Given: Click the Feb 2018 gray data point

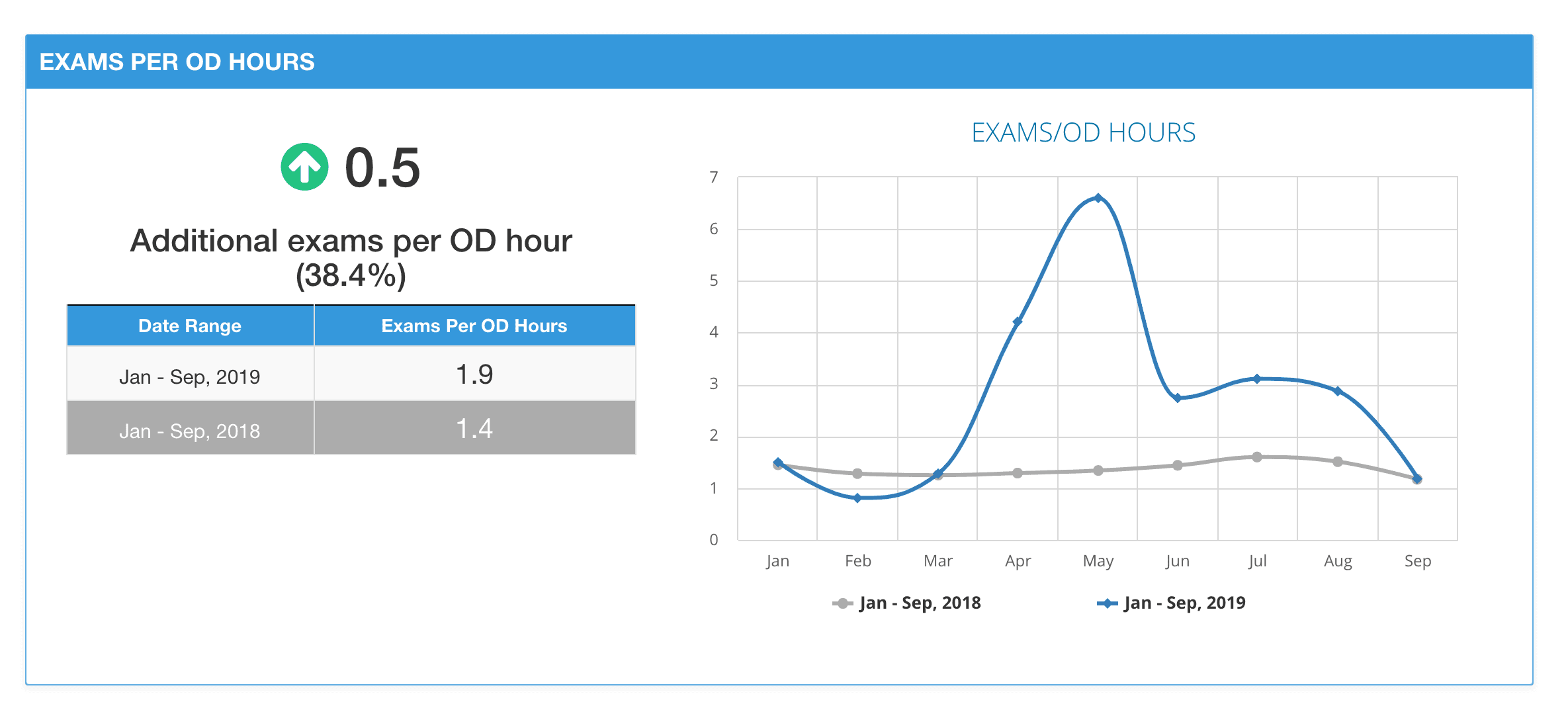Looking at the screenshot, I should 857,473.
